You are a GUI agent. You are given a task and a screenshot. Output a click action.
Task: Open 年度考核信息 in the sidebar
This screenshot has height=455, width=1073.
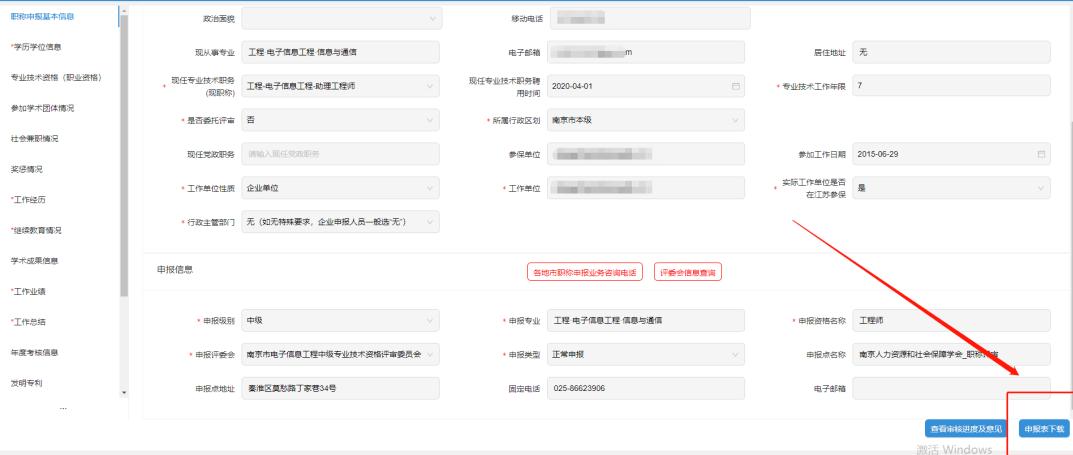click(34, 353)
